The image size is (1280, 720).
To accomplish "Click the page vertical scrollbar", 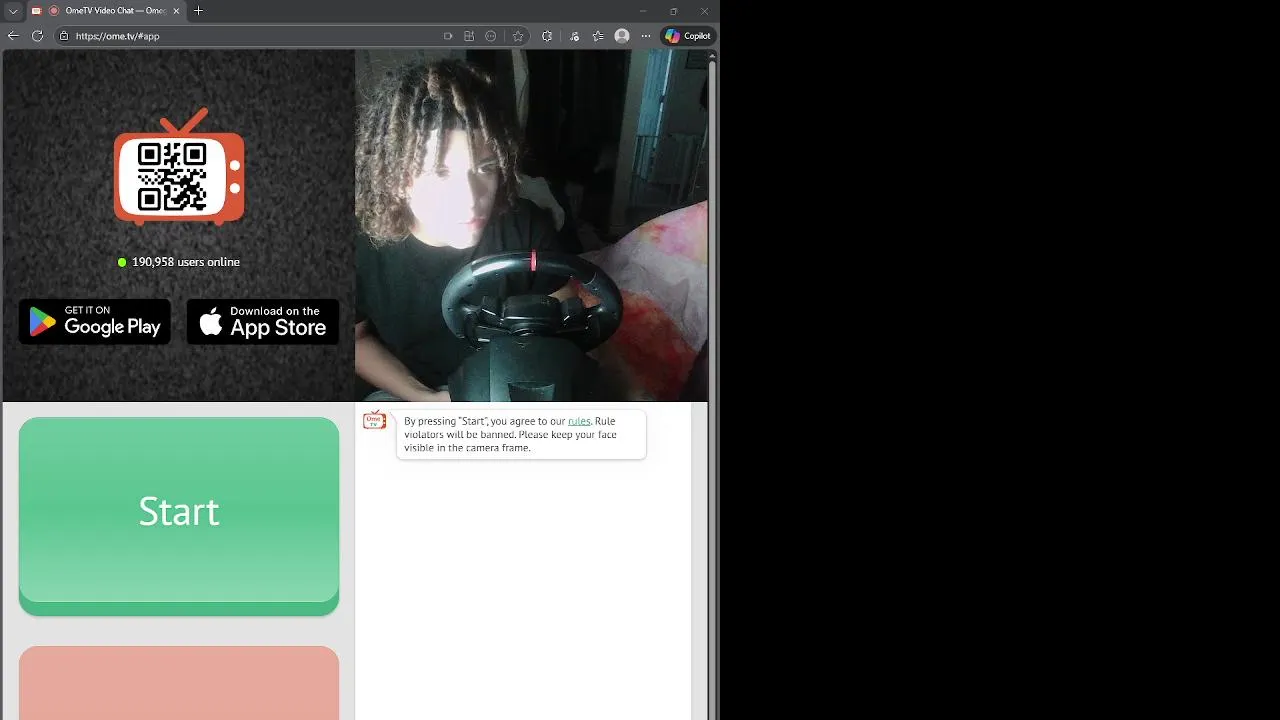I will coord(713,385).
